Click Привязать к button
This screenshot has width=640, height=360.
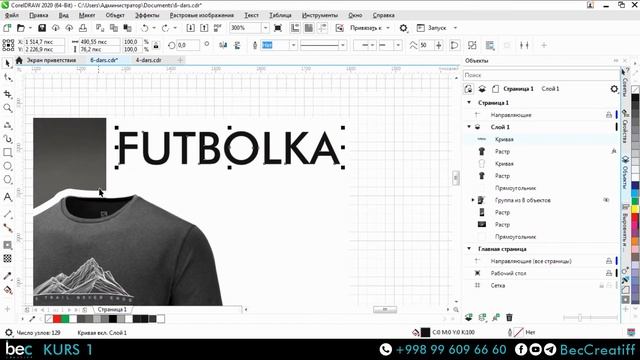point(365,28)
